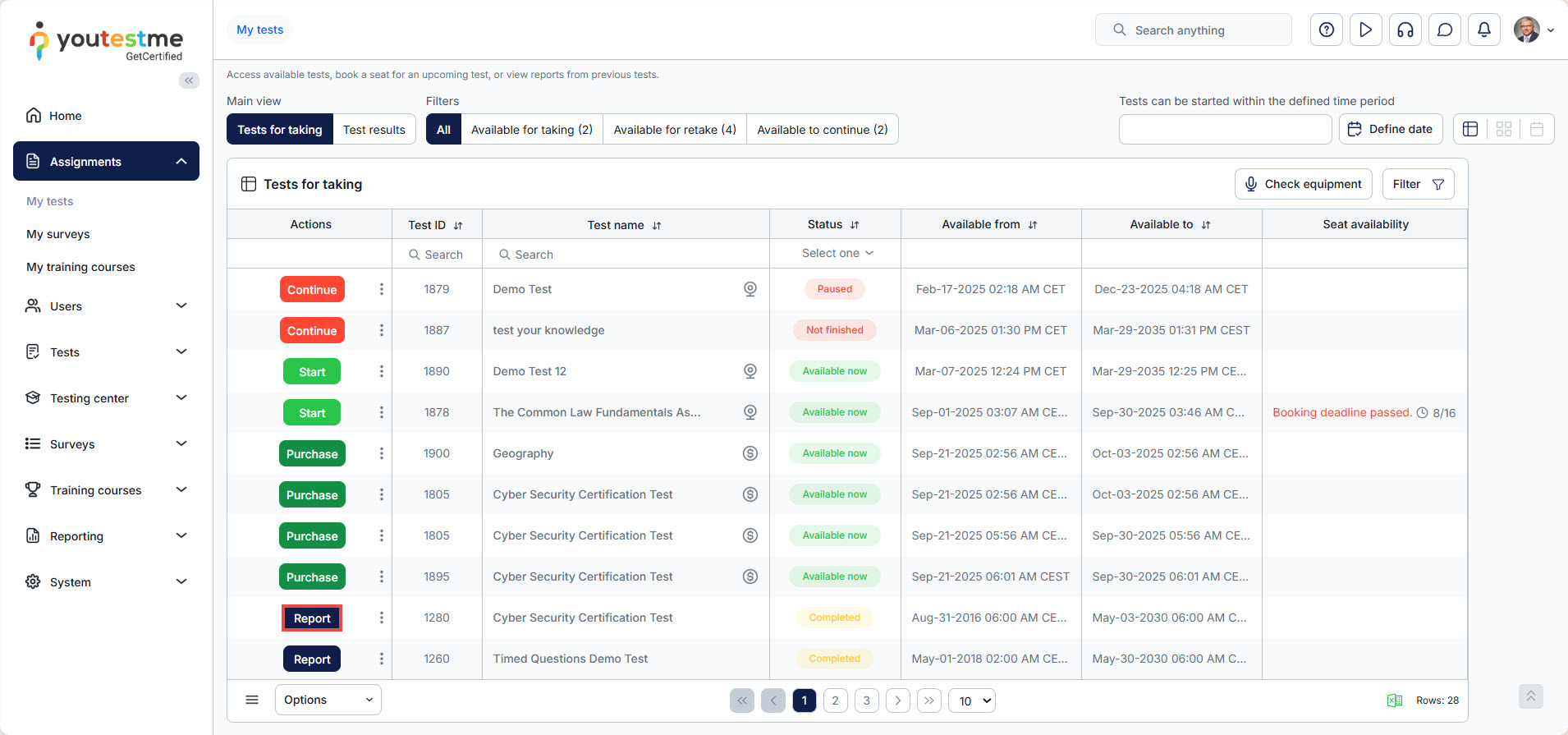Open three-dot menu for Demo Test row
This screenshot has width=1568, height=735.
point(381,289)
